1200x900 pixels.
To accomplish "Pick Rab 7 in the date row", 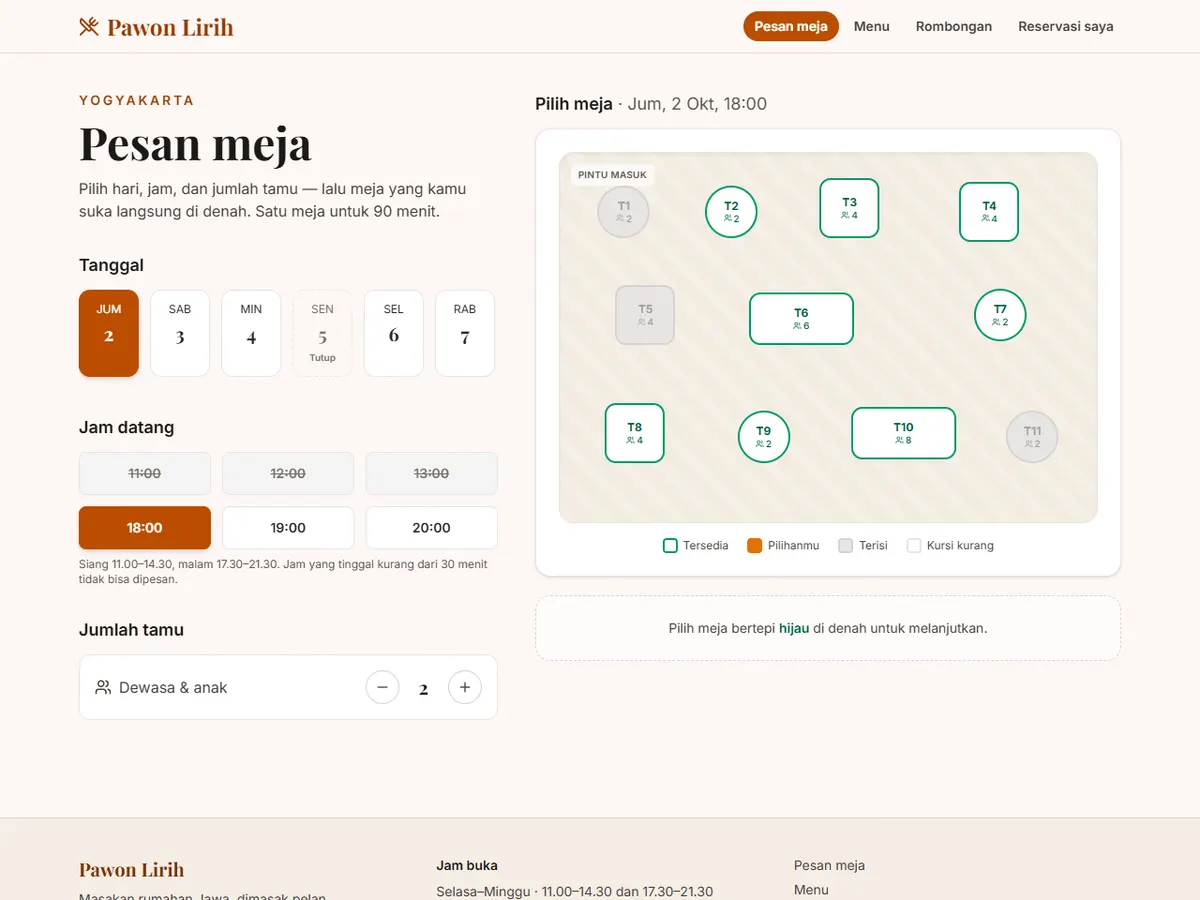I will pos(465,333).
